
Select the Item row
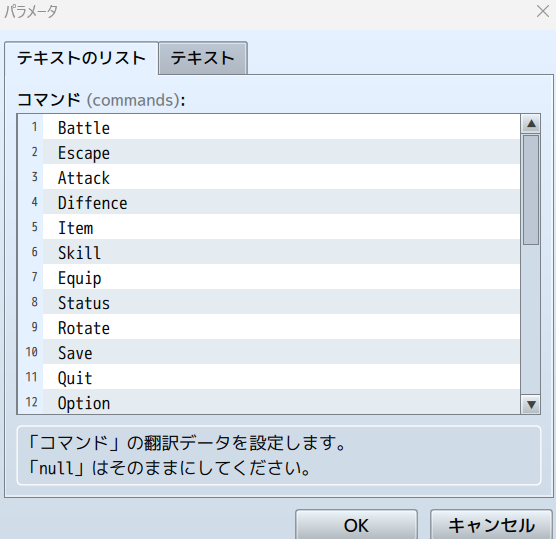pos(268,227)
